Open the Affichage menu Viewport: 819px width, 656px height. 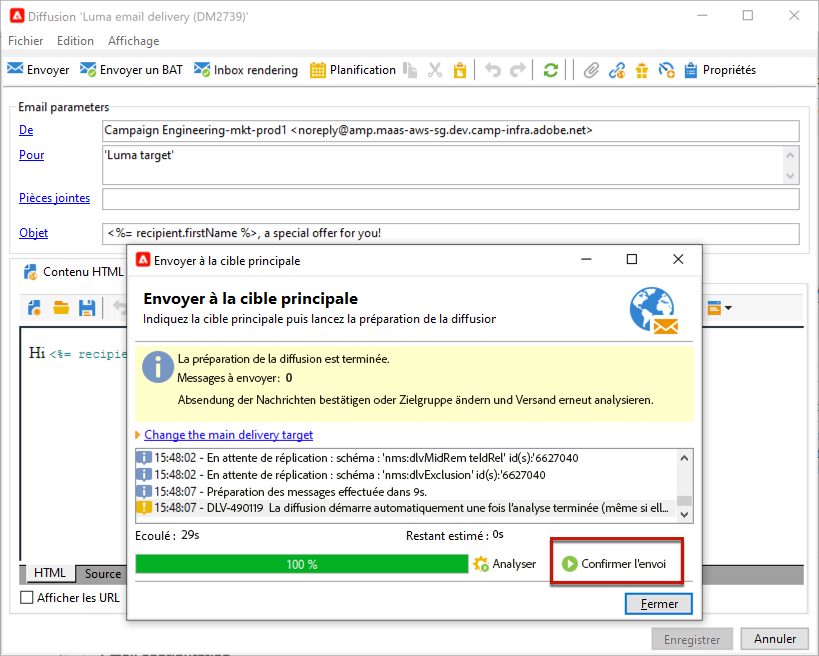click(x=133, y=41)
